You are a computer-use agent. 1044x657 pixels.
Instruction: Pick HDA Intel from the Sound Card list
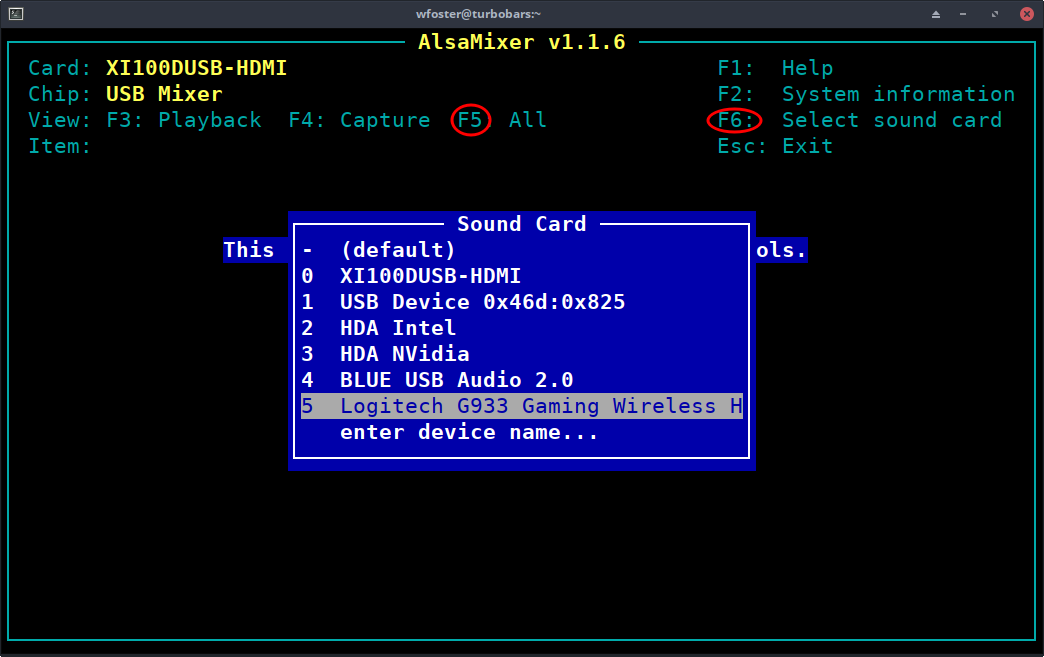(x=521, y=328)
